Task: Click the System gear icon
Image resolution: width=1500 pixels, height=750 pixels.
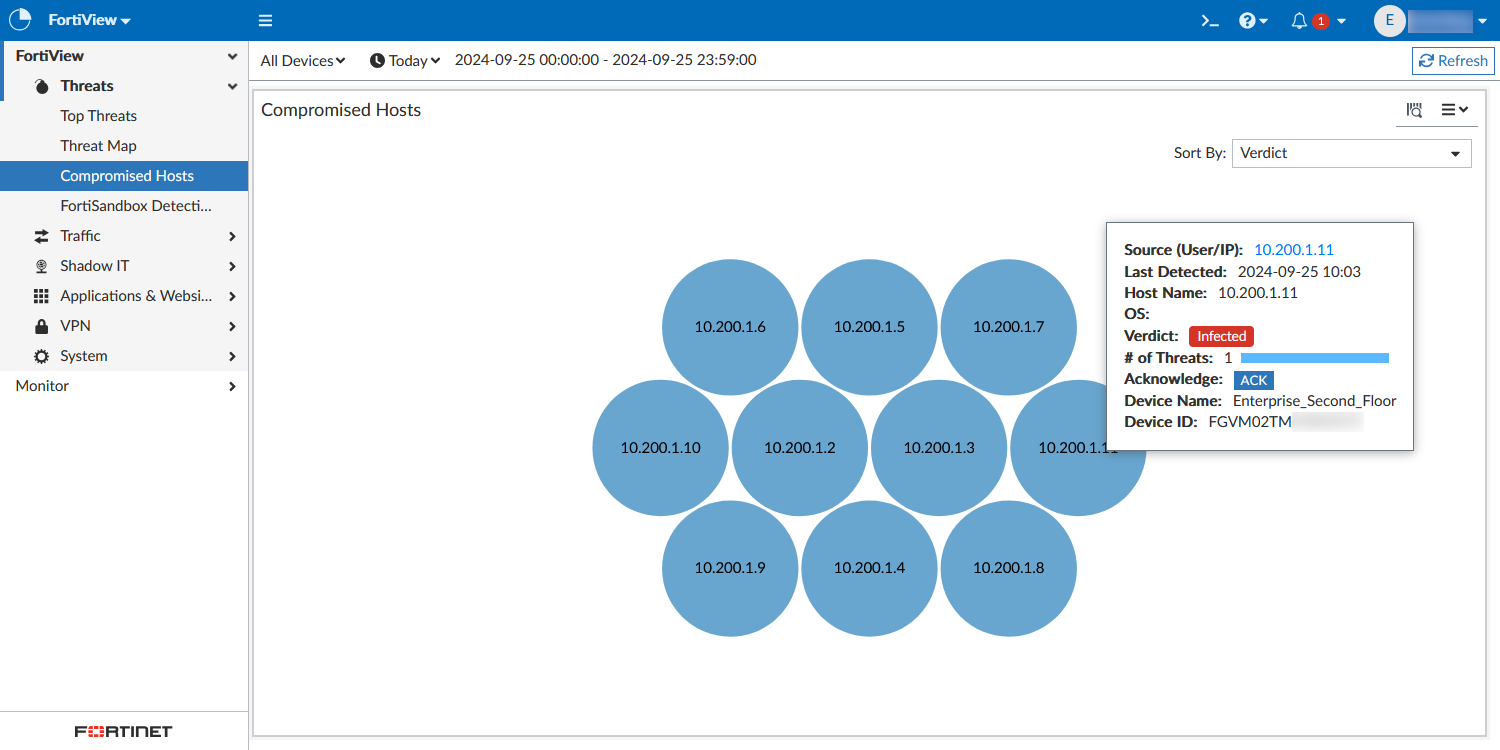Action: click(41, 356)
